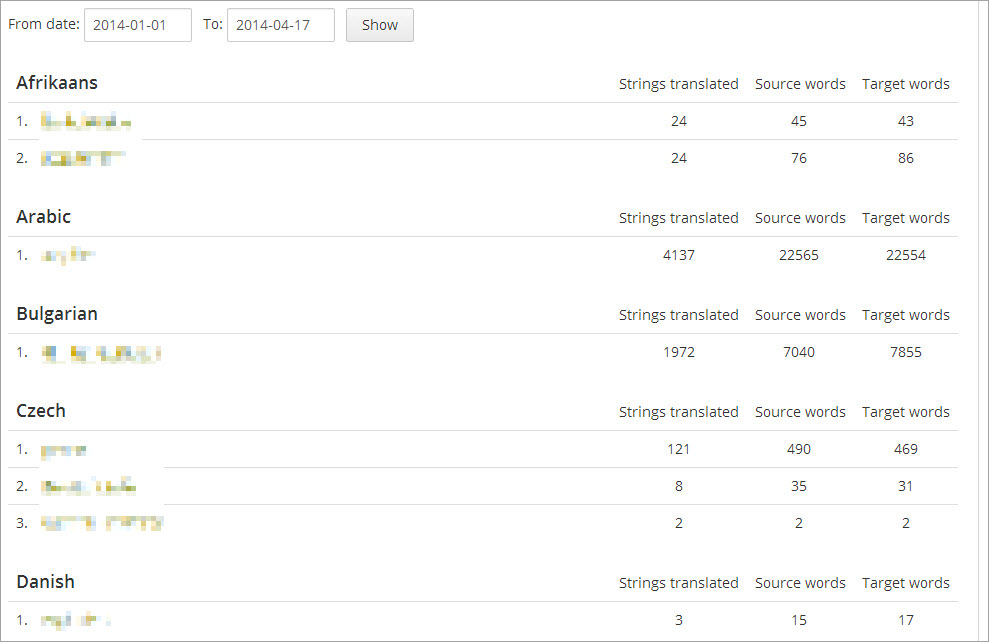Select the Czech language heading

(41, 411)
